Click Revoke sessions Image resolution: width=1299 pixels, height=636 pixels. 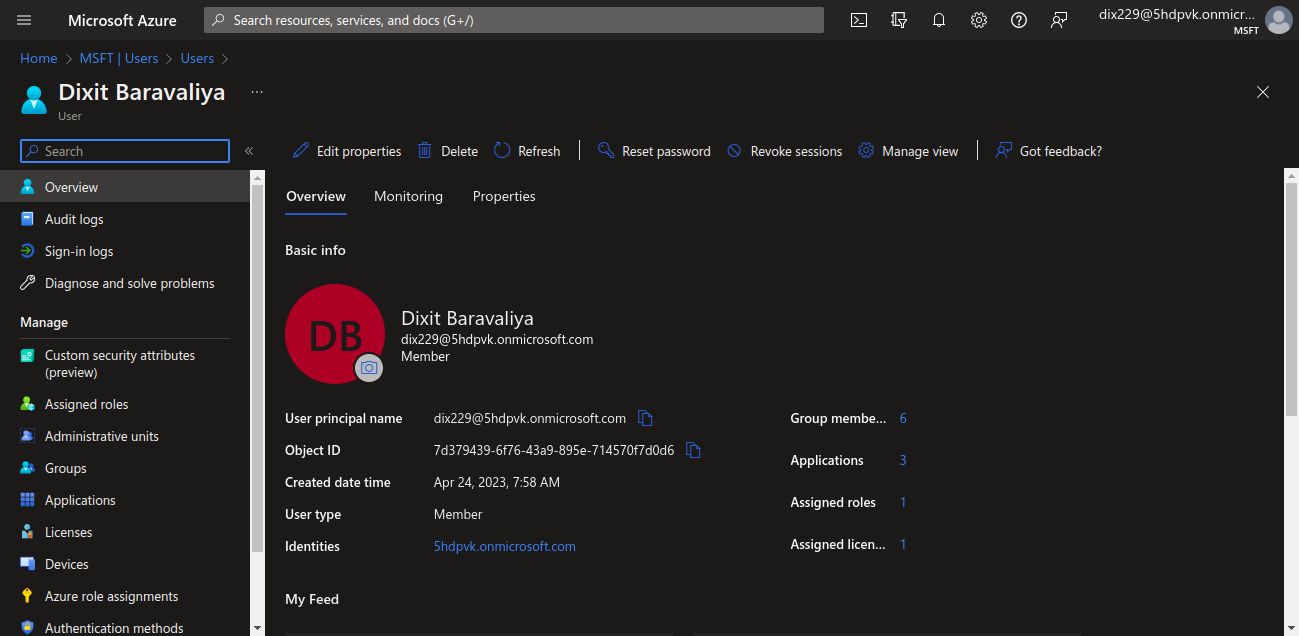tap(784, 151)
